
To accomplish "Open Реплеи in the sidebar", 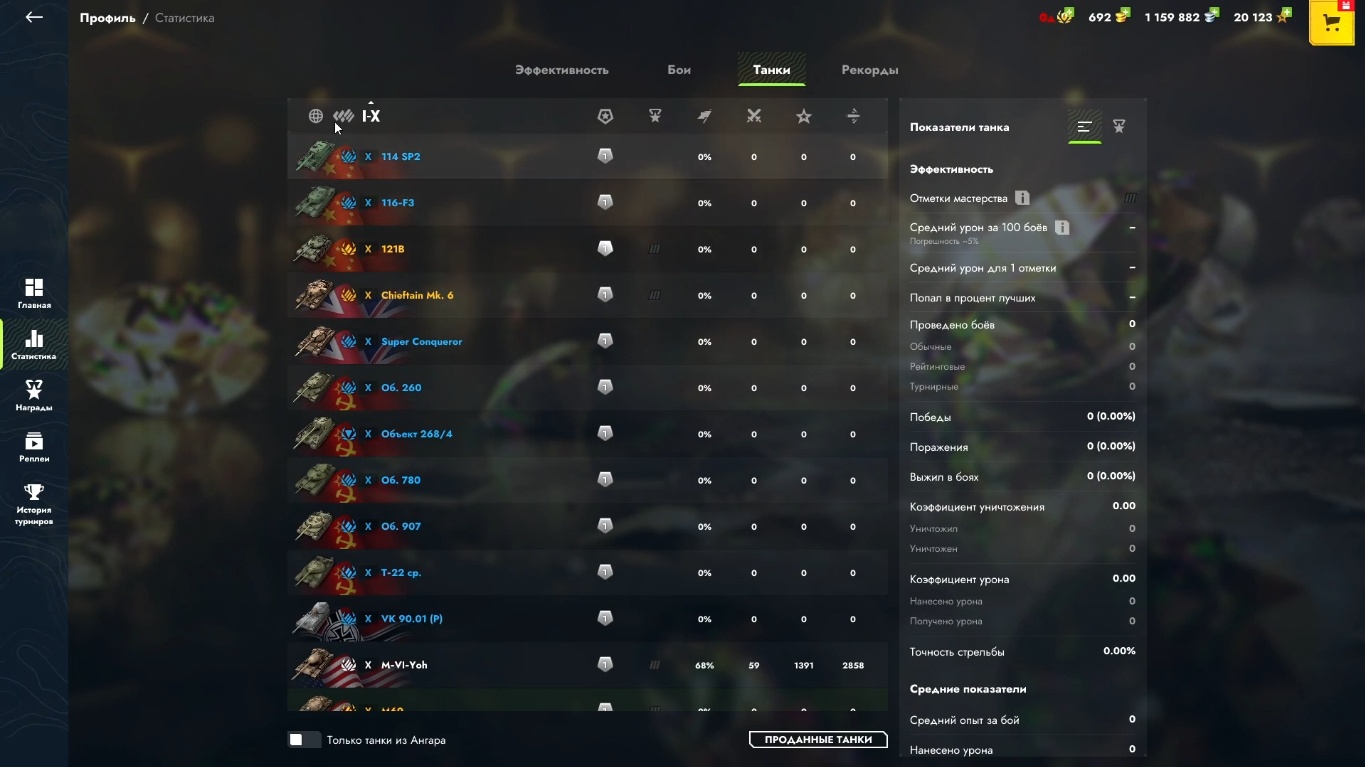I will pyautogui.click(x=34, y=446).
